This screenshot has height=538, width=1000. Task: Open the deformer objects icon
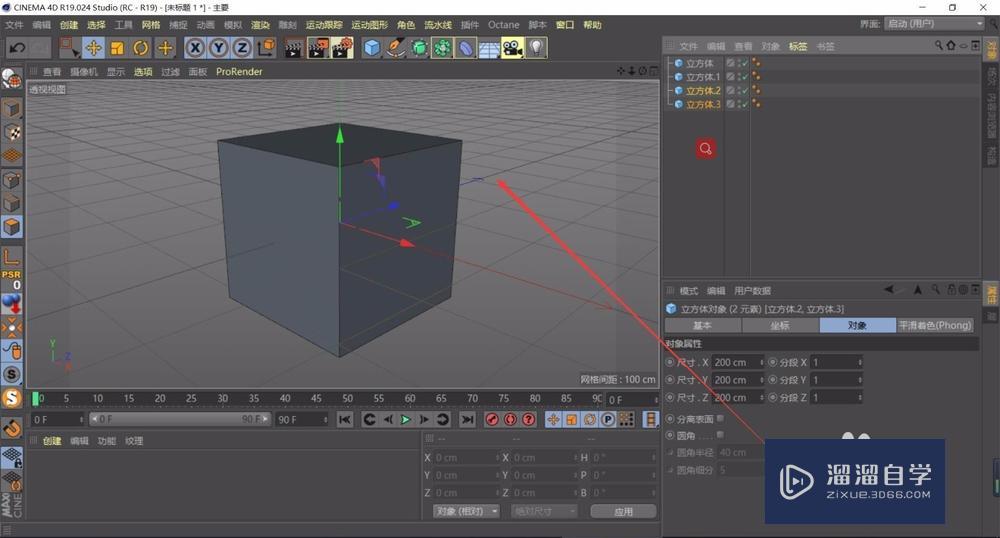click(x=466, y=48)
